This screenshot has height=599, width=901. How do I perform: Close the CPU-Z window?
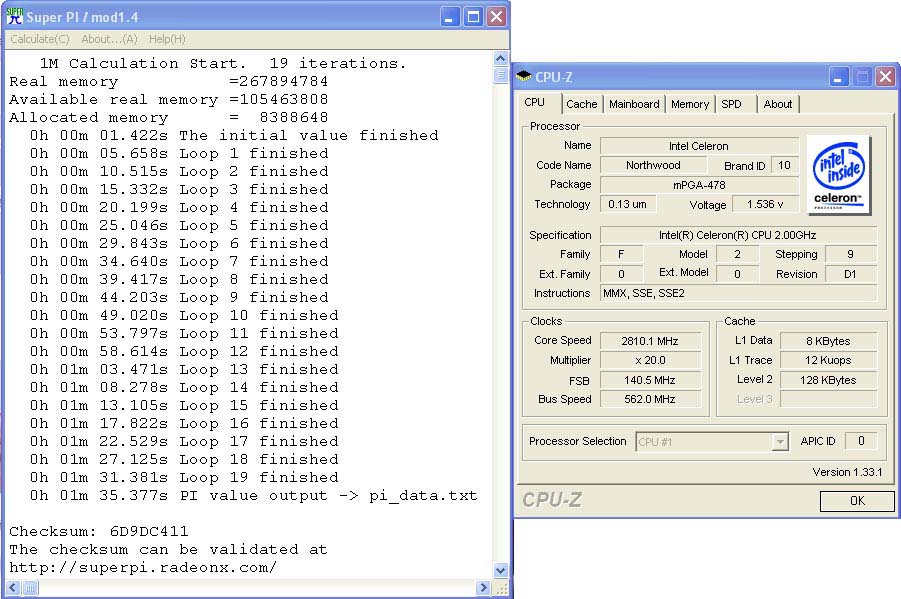point(885,76)
